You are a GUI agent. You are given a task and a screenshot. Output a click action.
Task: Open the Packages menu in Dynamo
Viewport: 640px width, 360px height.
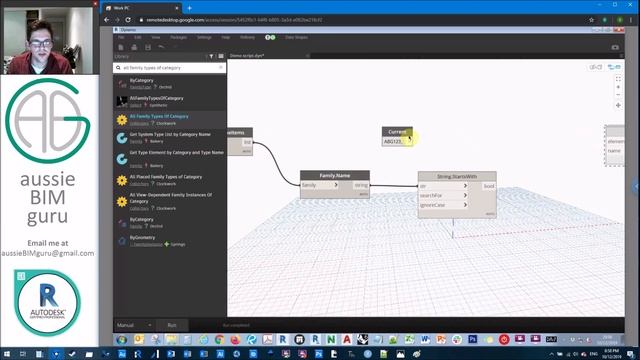pyautogui.click(x=178, y=37)
